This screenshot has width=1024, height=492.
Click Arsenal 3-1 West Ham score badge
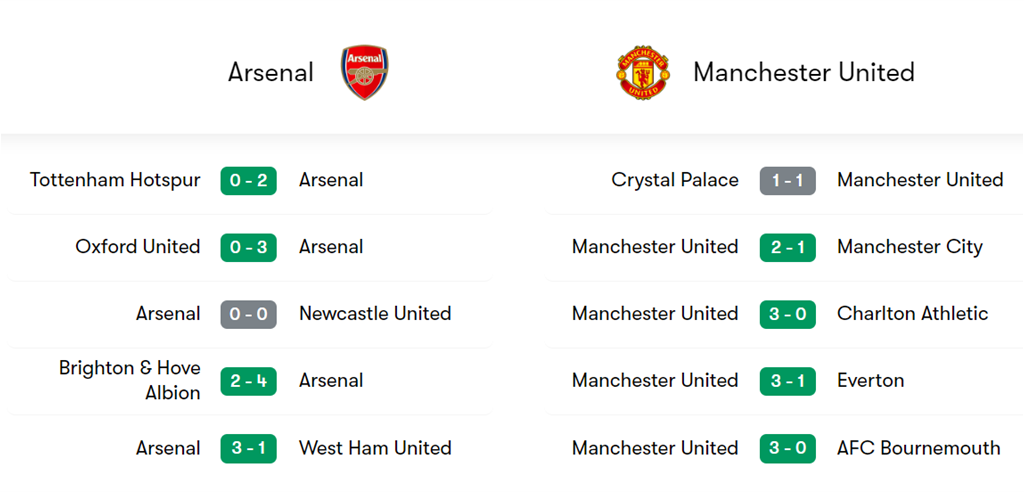pyautogui.click(x=248, y=448)
